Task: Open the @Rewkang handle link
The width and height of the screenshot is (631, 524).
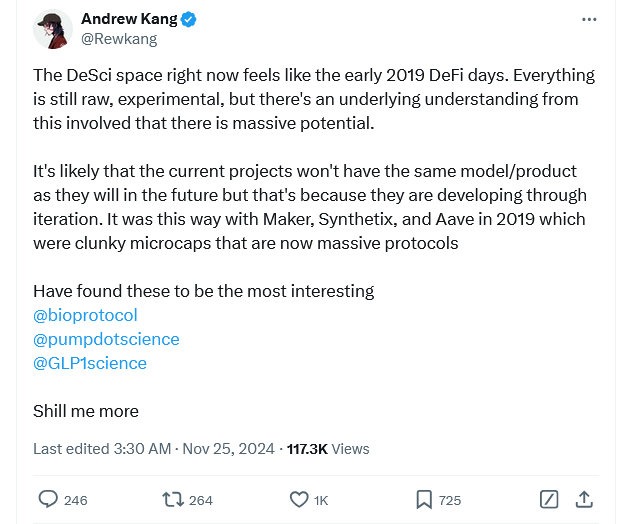Action: (x=119, y=39)
